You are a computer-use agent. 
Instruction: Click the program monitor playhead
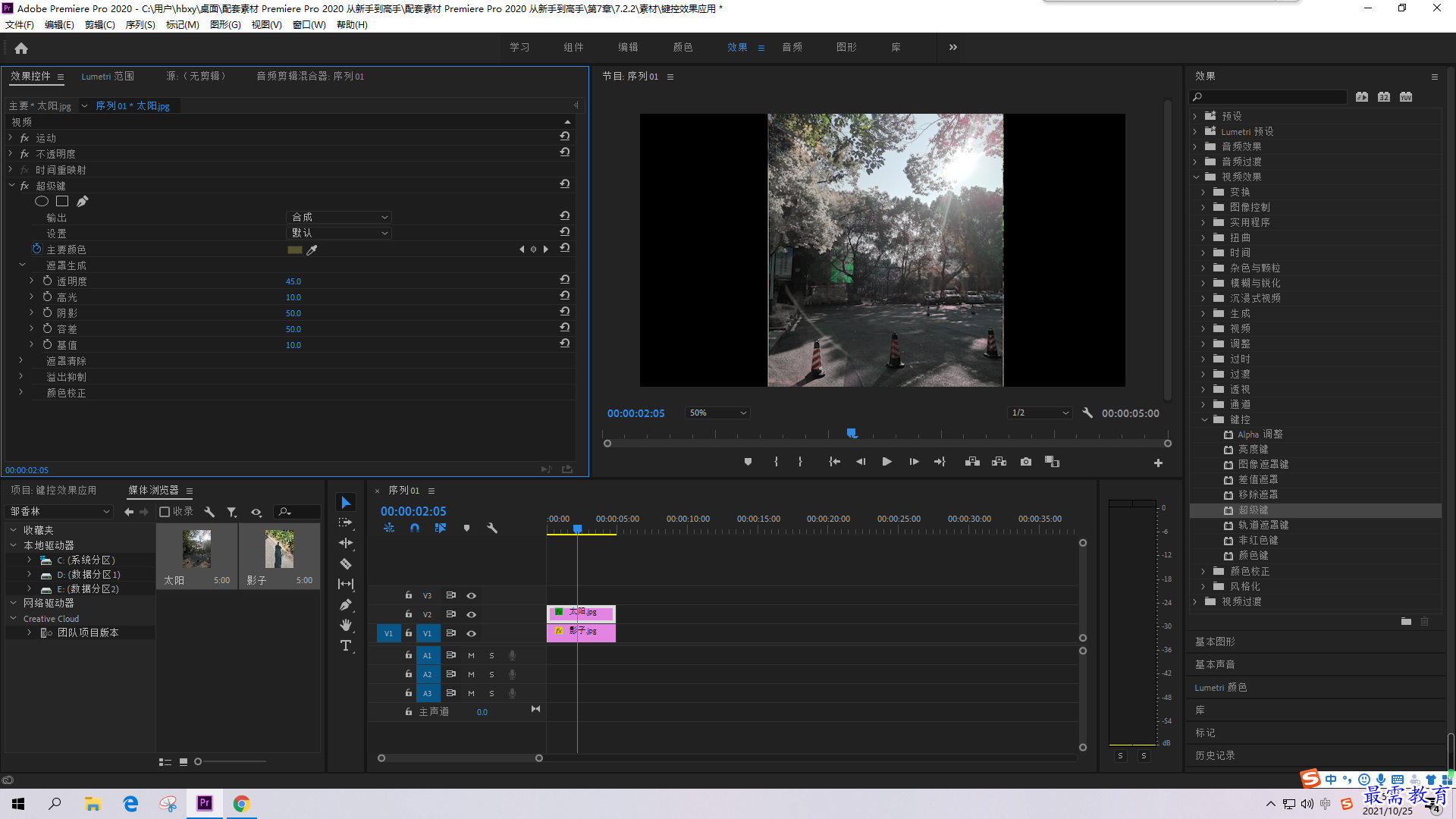point(852,433)
